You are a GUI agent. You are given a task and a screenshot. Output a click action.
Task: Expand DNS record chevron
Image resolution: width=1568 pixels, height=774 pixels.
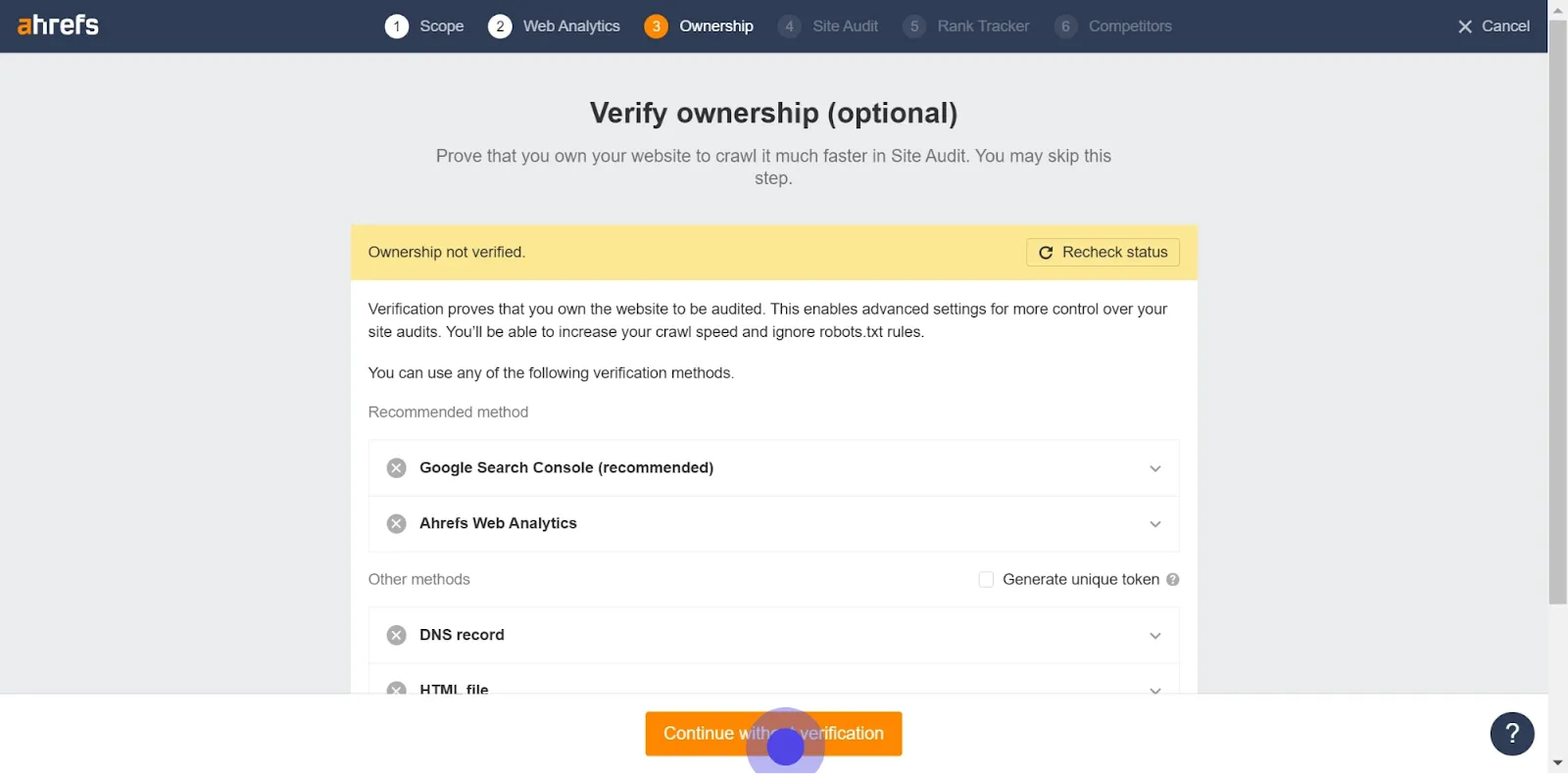pyautogui.click(x=1155, y=636)
